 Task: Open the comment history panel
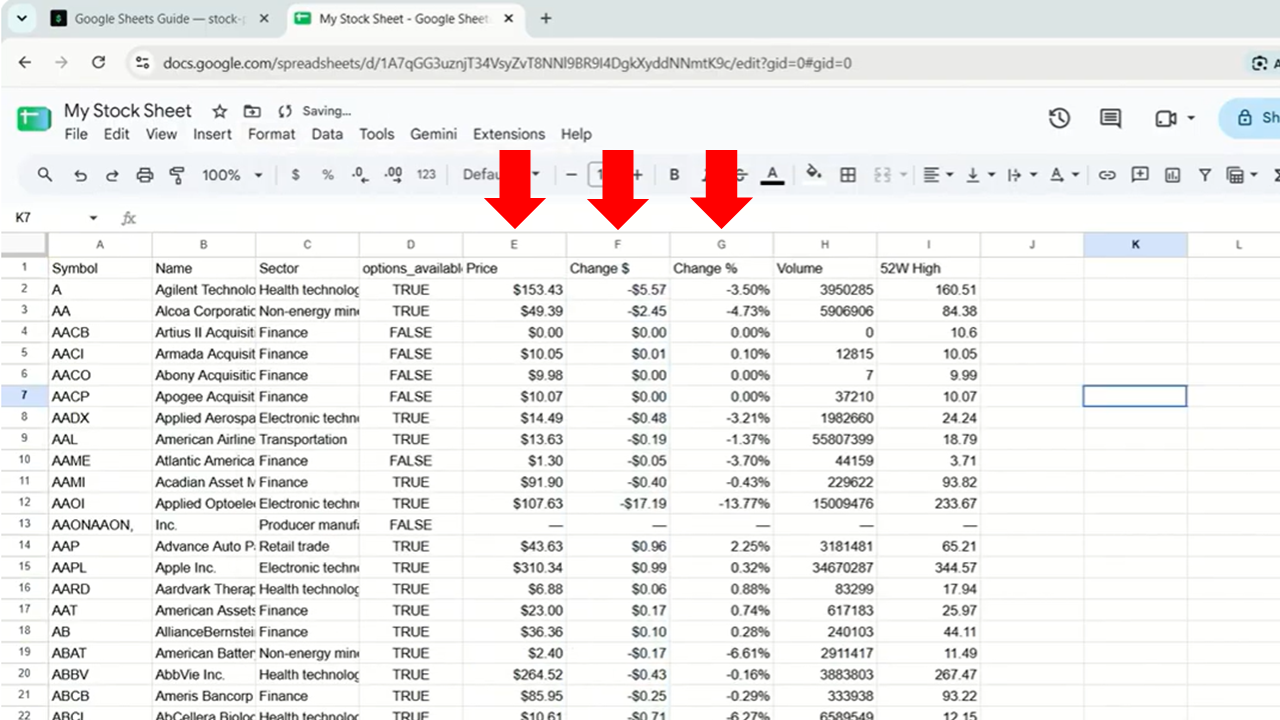click(x=1110, y=118)
